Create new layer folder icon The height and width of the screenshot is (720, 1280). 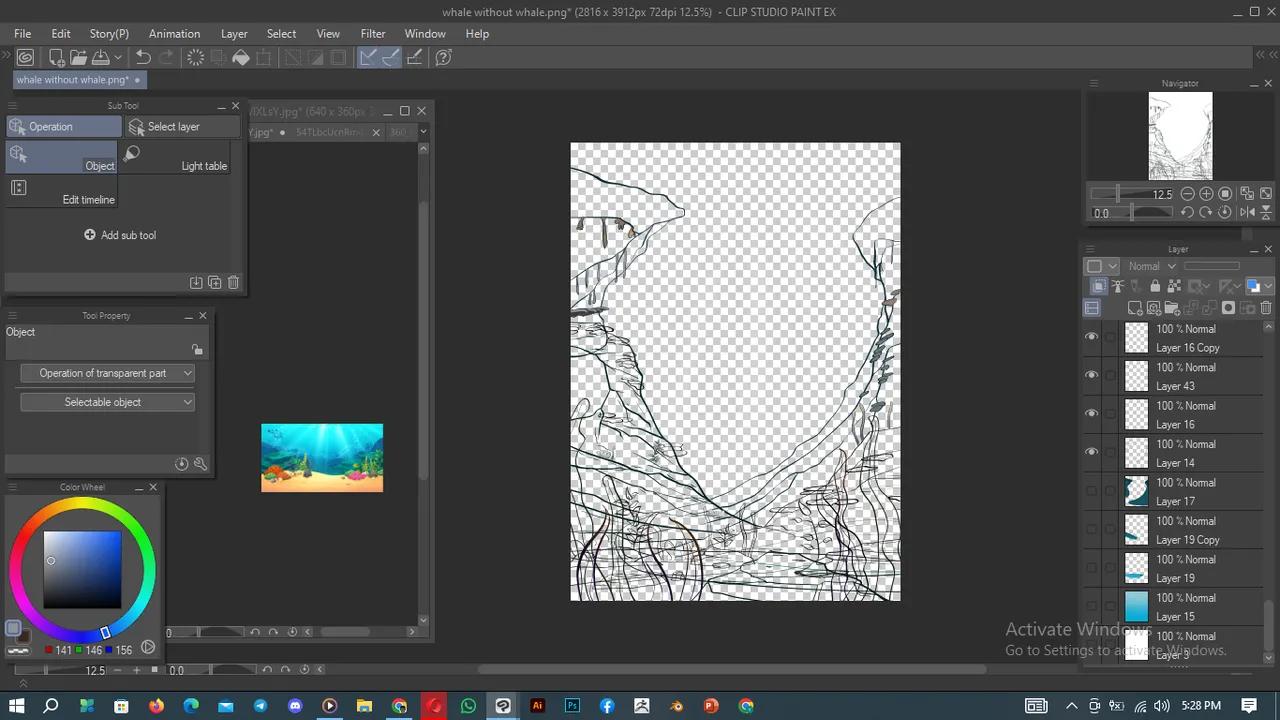pos(1172,308)
